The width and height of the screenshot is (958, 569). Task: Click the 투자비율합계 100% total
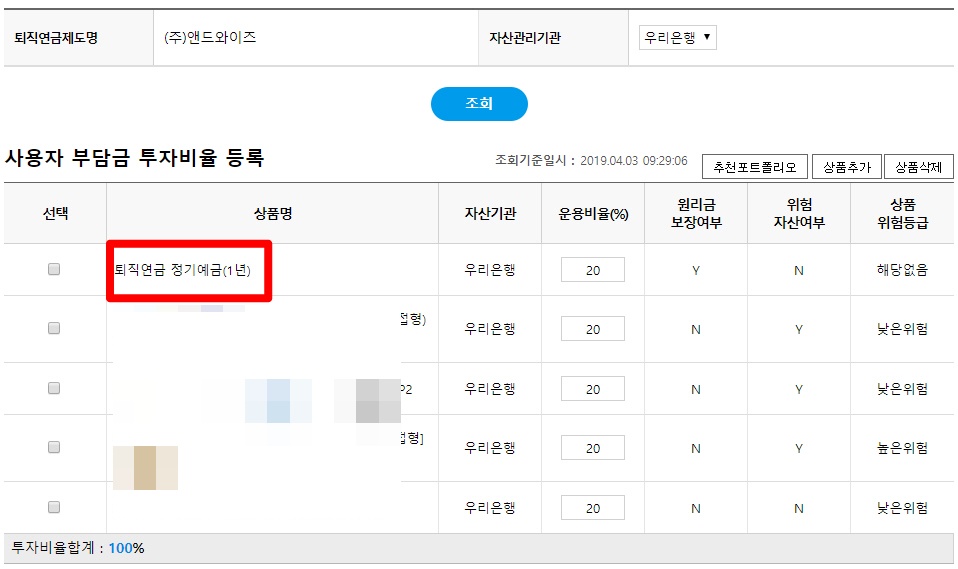click(78, 548)
